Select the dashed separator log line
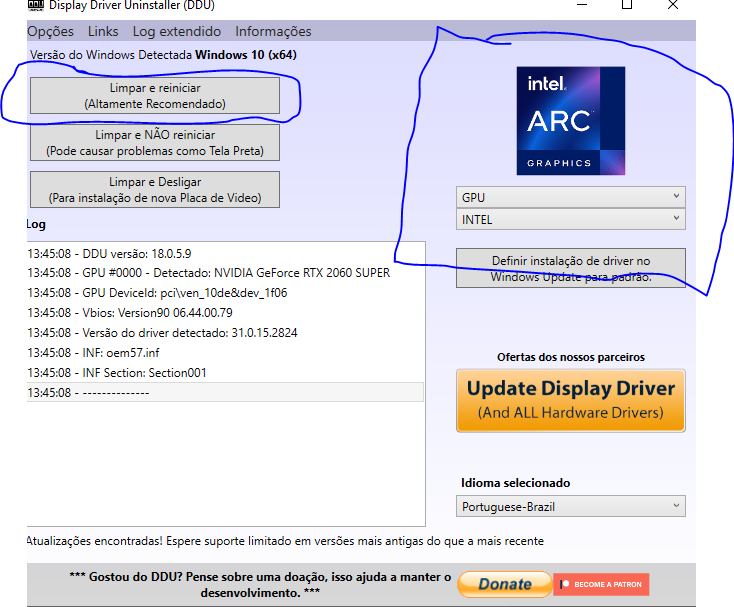 point(226,392)
